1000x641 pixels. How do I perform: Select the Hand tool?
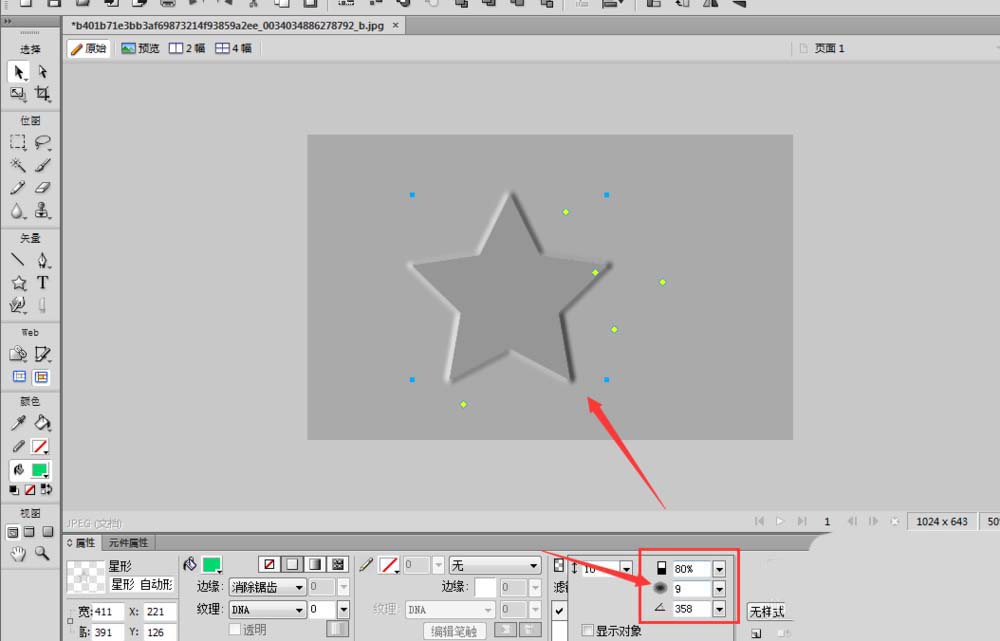[x=18, y=554]
